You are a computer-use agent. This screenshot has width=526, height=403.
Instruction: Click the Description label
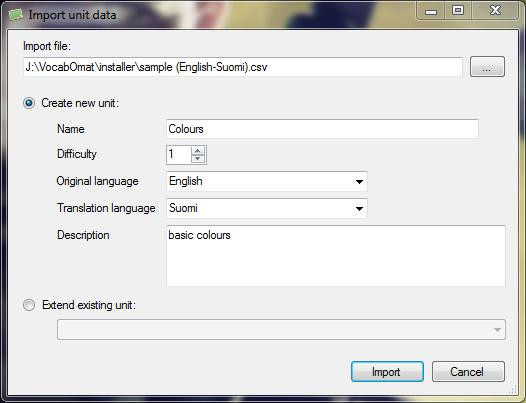(x=83, y=235)
